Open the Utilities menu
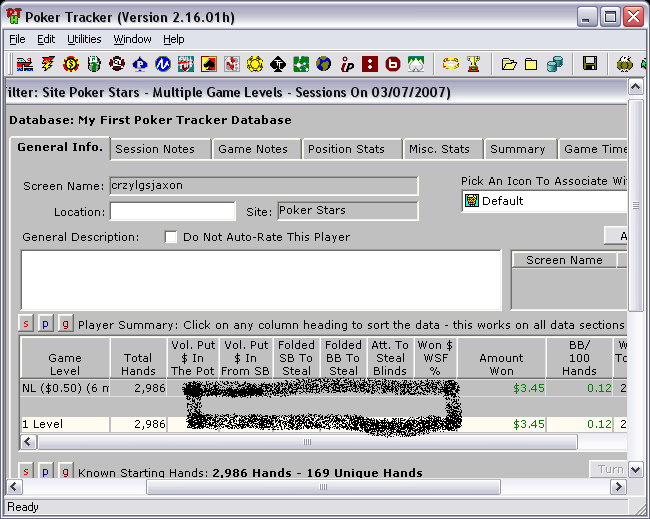Image resolution: width=650 pixels, height=519 pixels. (x=84, y=39)
